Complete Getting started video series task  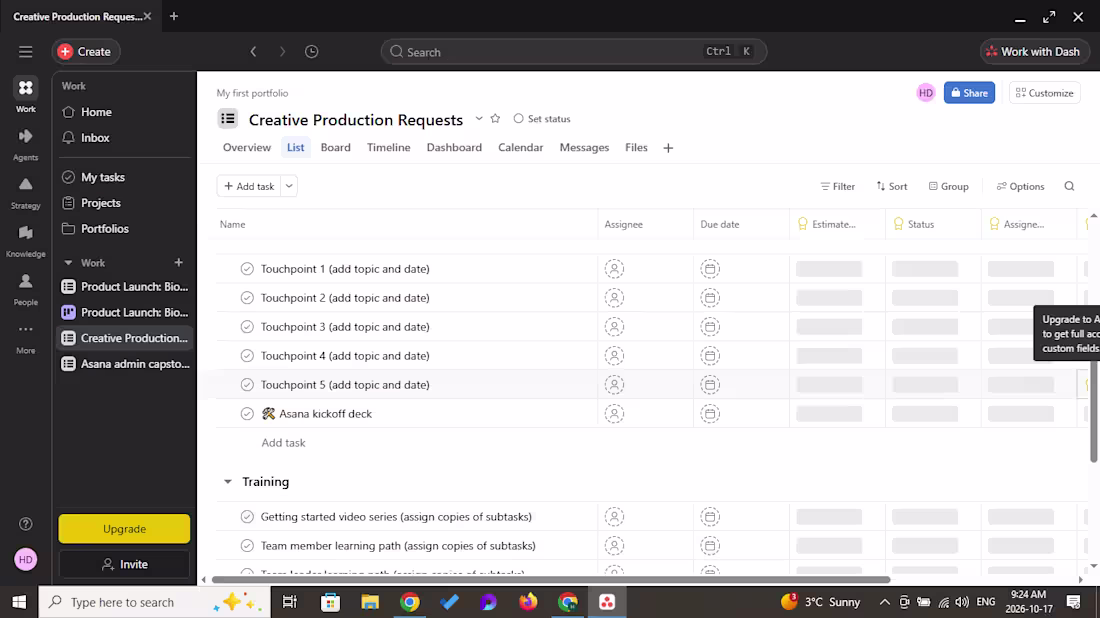click(x=247, y=517)
